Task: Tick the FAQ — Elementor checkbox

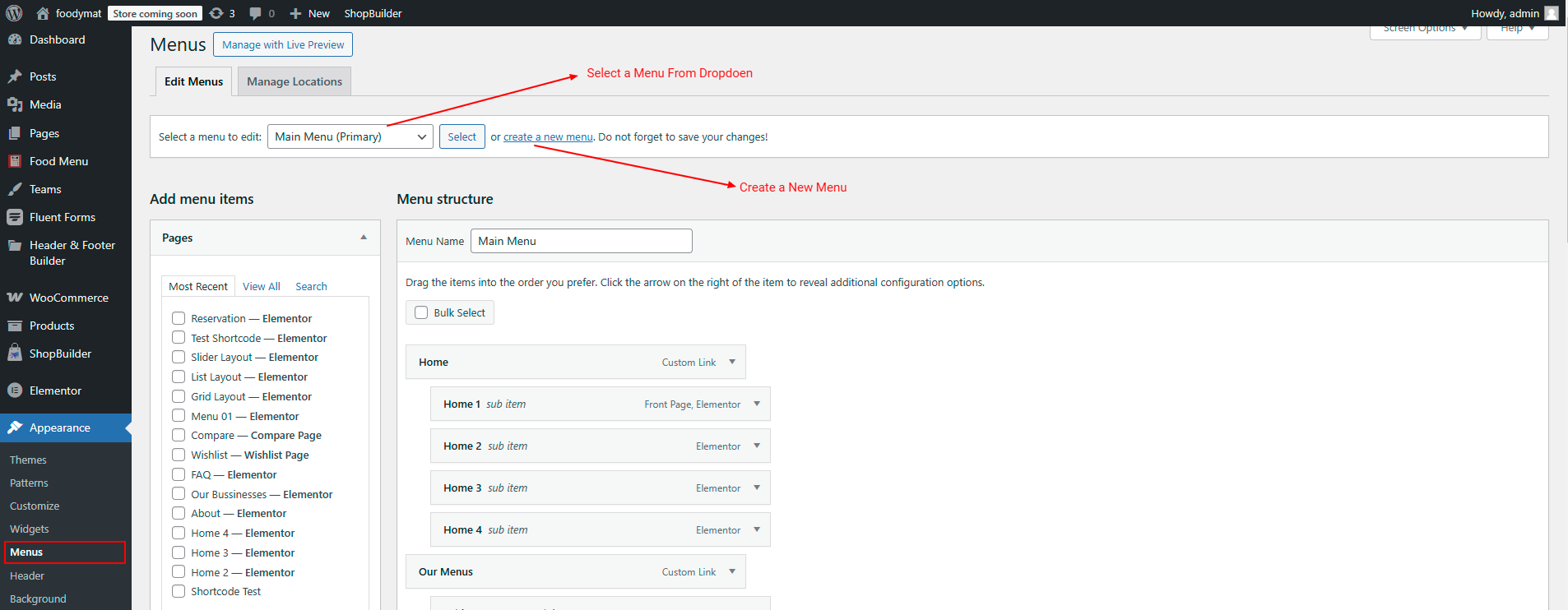Action: click(x=179, y=474)
